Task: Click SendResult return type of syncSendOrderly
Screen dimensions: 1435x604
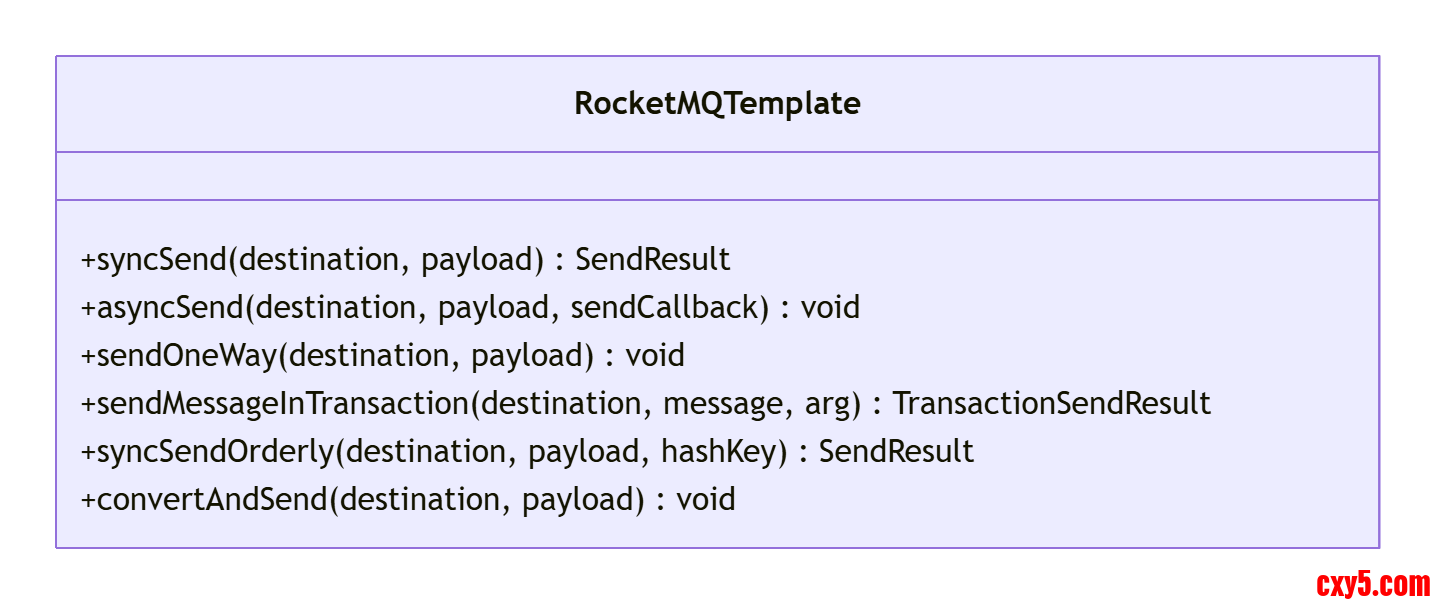Action: pyautogui.click(x=896, y=452)
